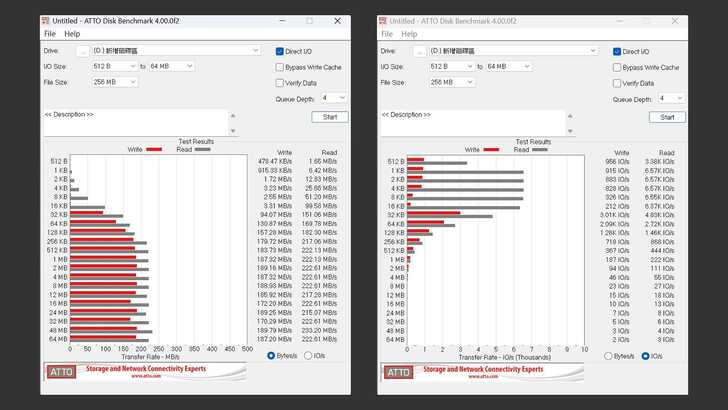This screenshot has height=410, width=728.
Task: Toggle Direct I/O checkbox in left window
Action: (x=280, y=52)
